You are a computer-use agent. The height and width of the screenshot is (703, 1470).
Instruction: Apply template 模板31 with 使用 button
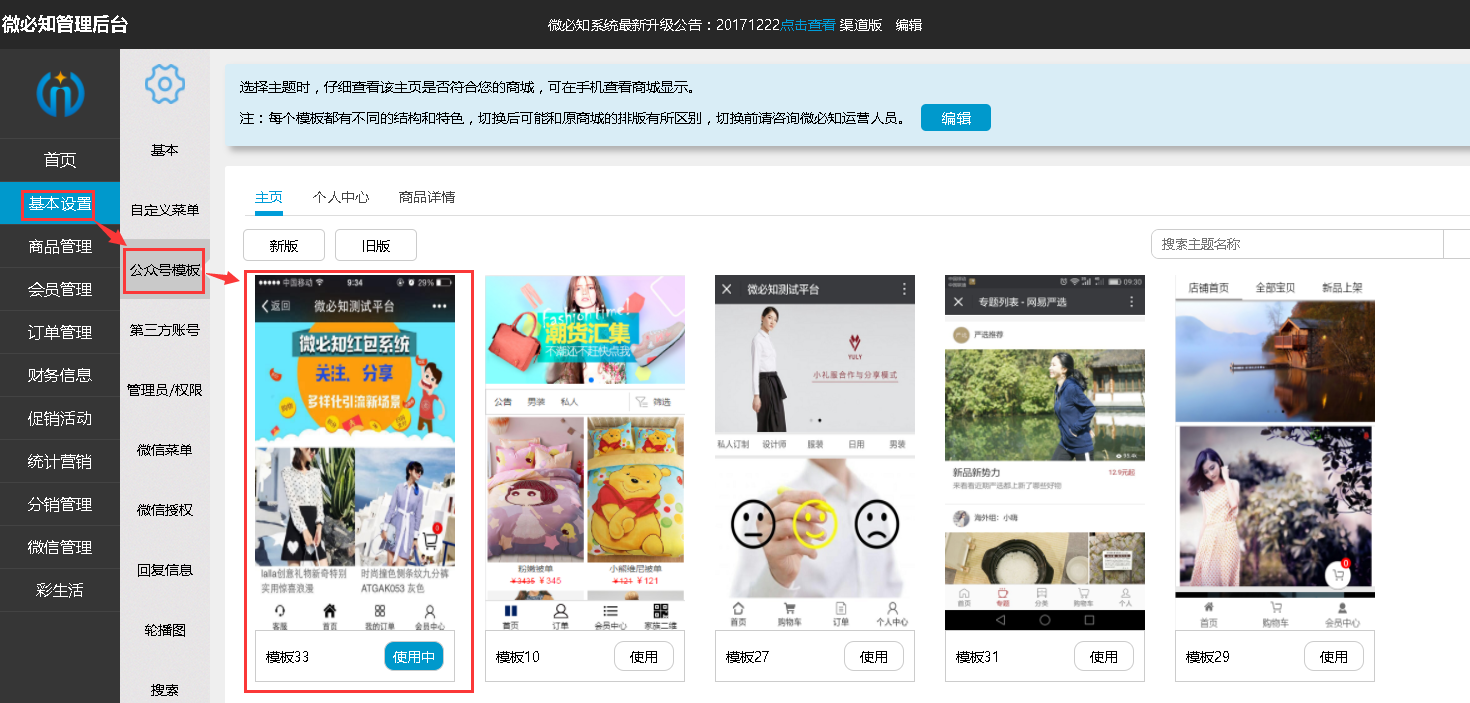1104,657
